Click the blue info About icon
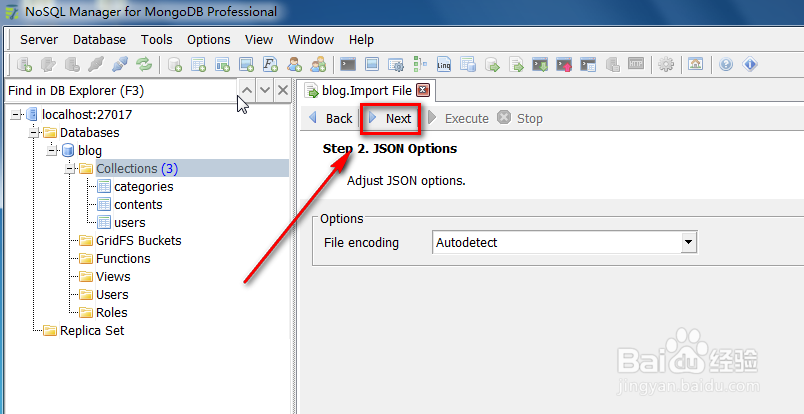 coord(750,64)
